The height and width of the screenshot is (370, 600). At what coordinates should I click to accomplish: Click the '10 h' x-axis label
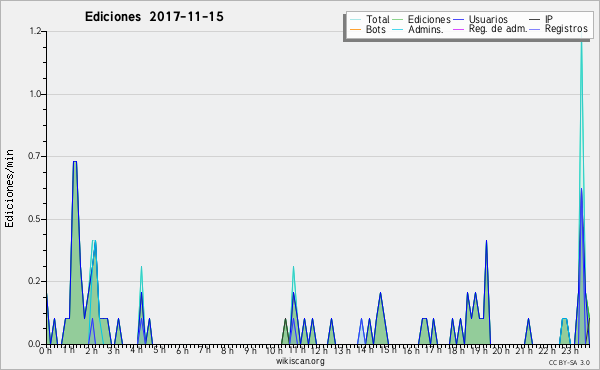tap(274, 350)
